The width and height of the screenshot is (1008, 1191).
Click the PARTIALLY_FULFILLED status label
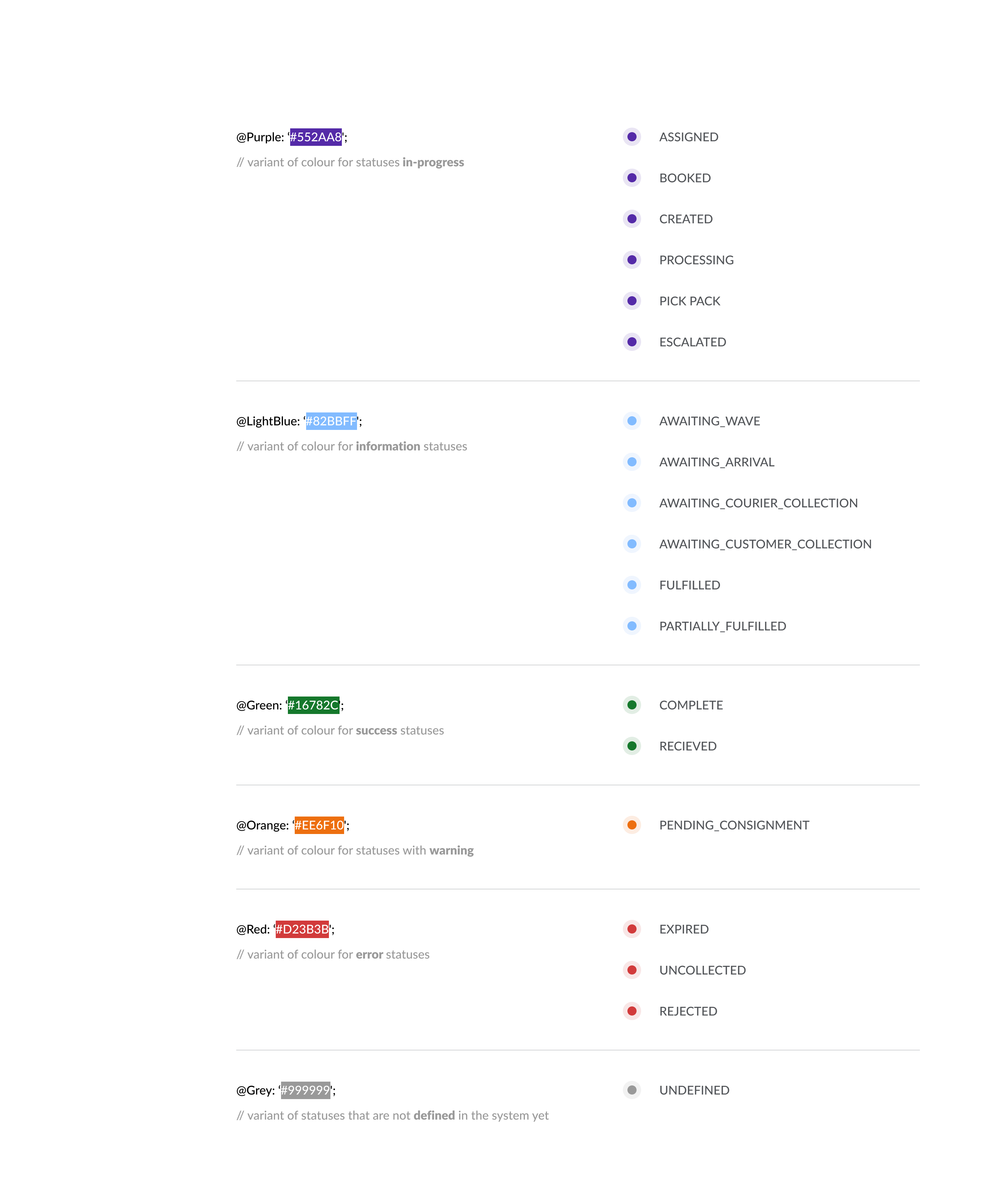coord(722,626)
